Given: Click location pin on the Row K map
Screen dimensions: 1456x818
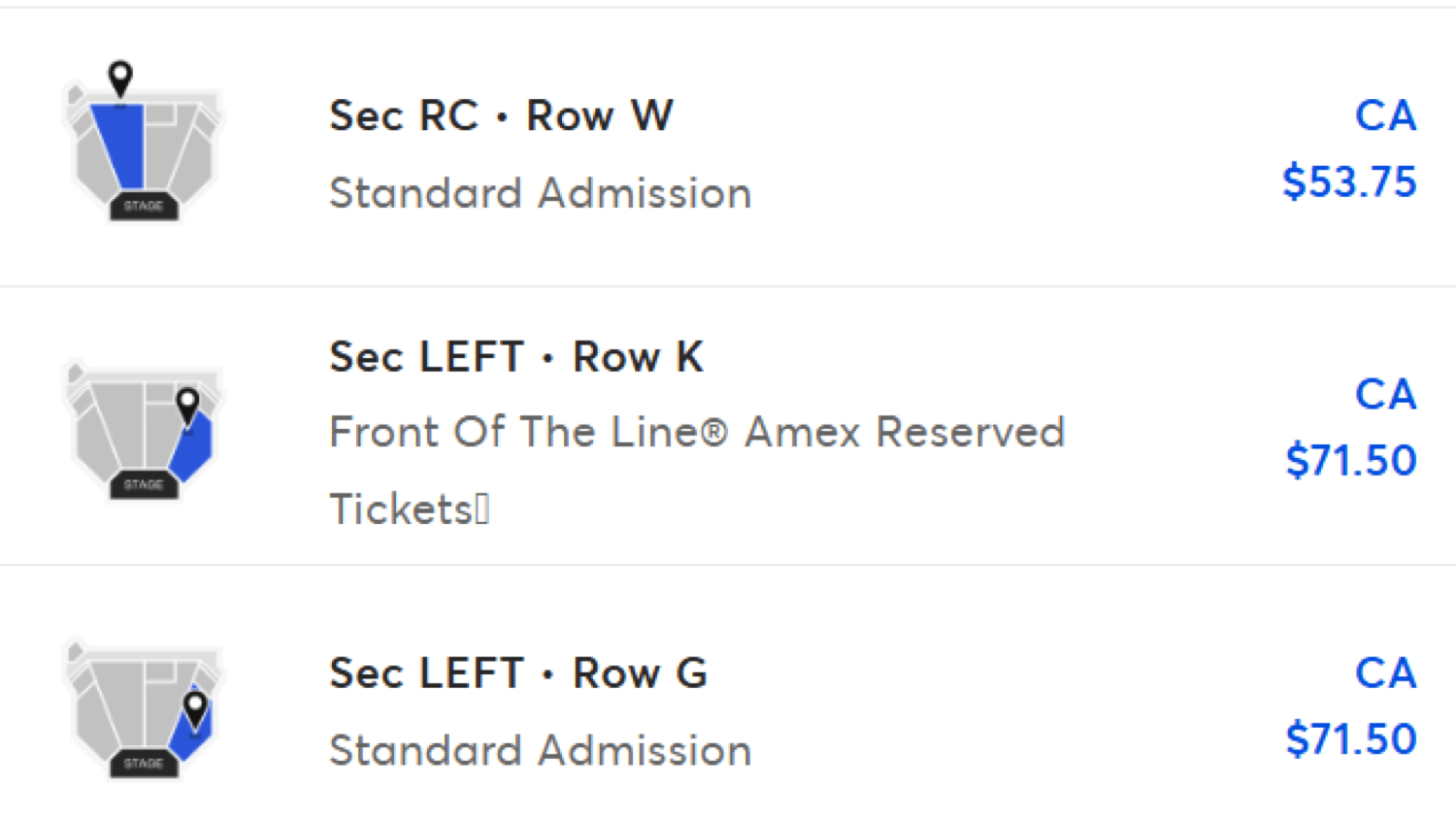Looking at the screenshot, I should [187, 406].
